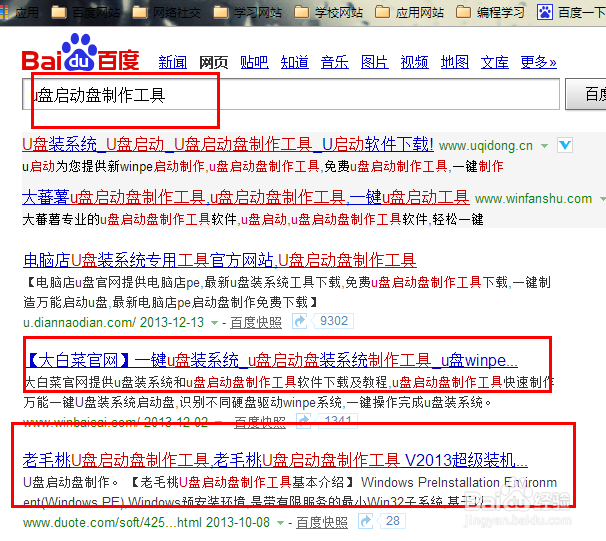606x541 pixels.
Task: Open the 大蕃薯u盘启动盘制作工具 result title
Action: point(245,197)
